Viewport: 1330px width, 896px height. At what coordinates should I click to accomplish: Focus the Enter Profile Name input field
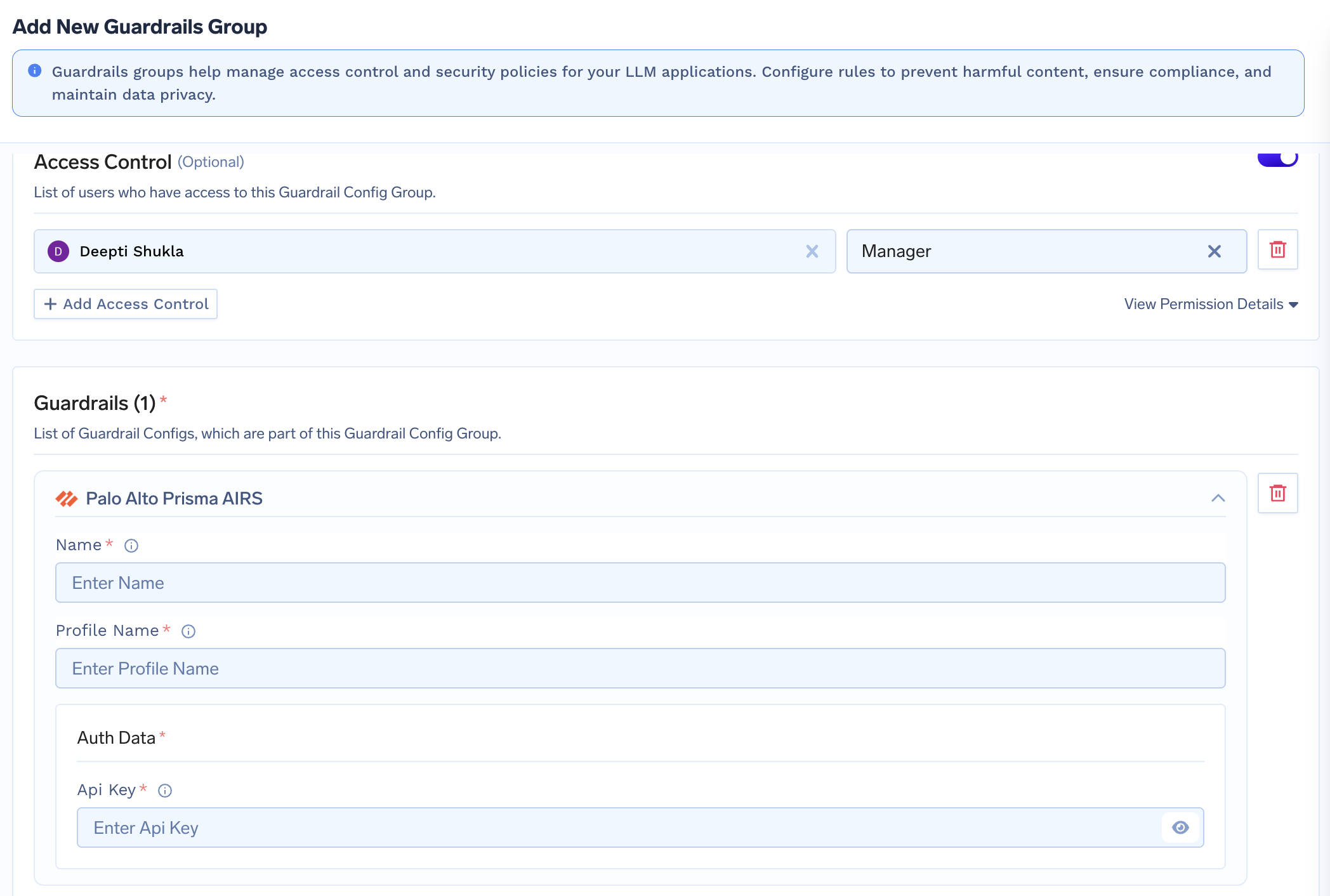pyautogui.click(x=640, y=668)
